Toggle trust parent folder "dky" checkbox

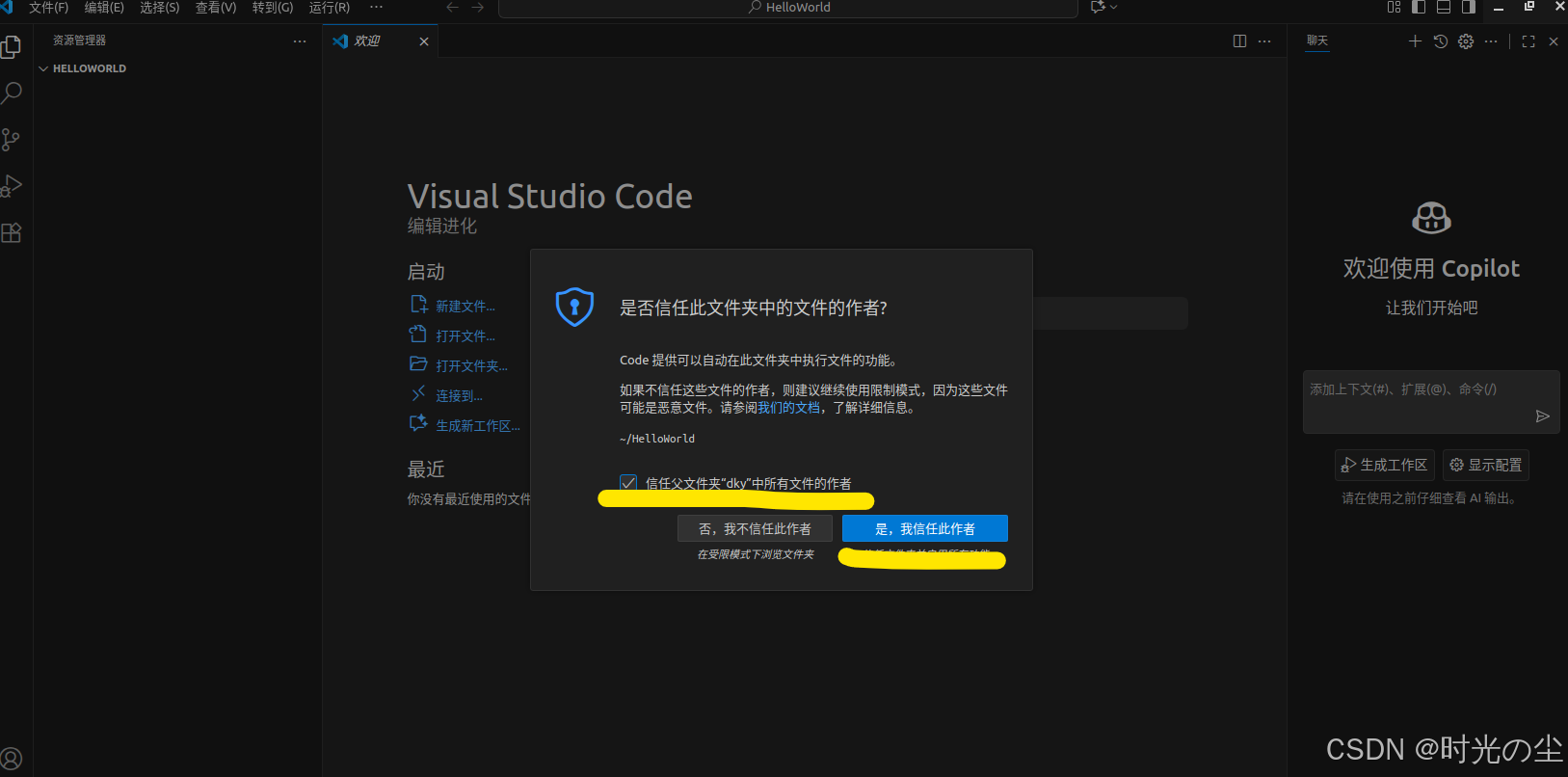click(628, 482)
